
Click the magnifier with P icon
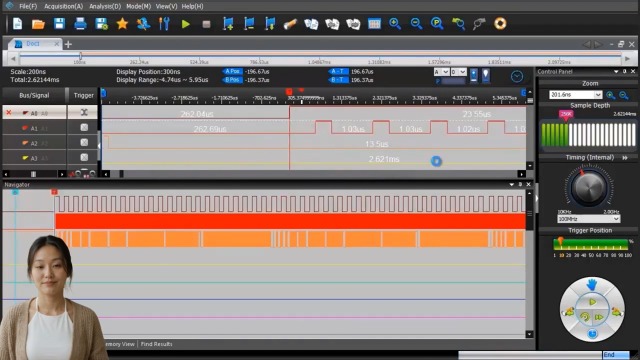point(437,24)
